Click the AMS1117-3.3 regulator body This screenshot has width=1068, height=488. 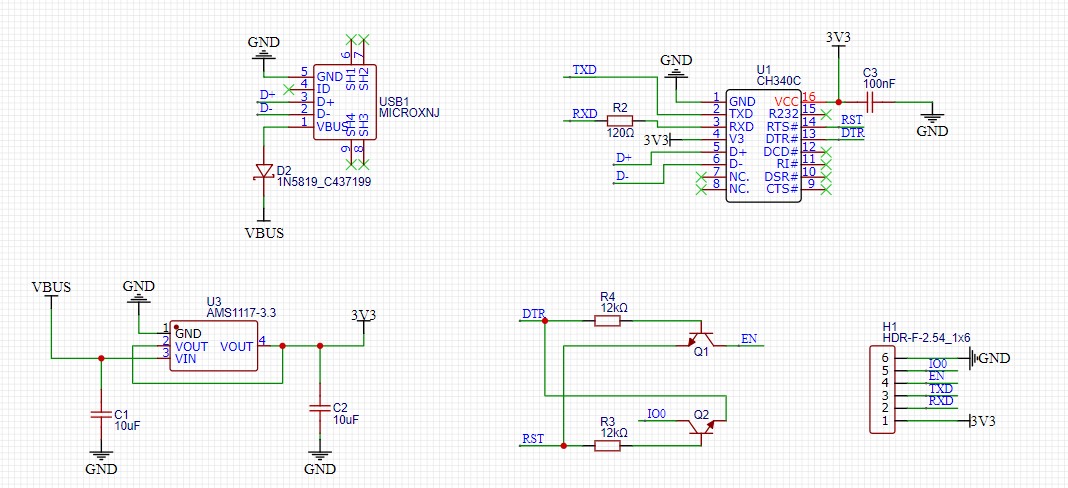pos(211,346)
